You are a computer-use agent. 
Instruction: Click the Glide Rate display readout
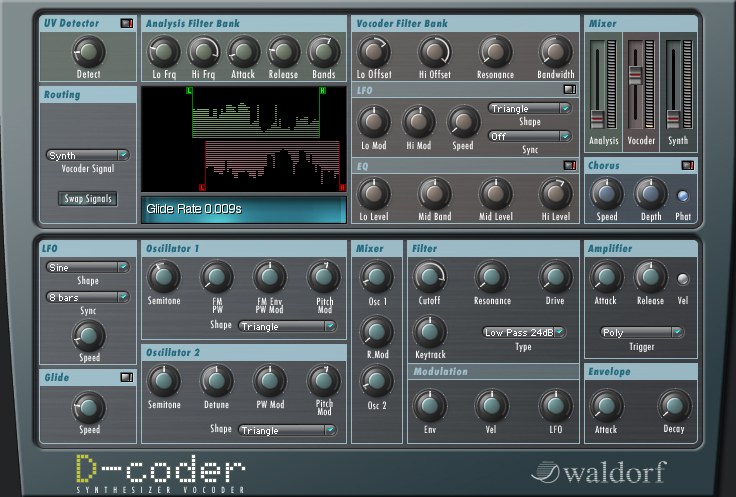click(x=244, y=209)
